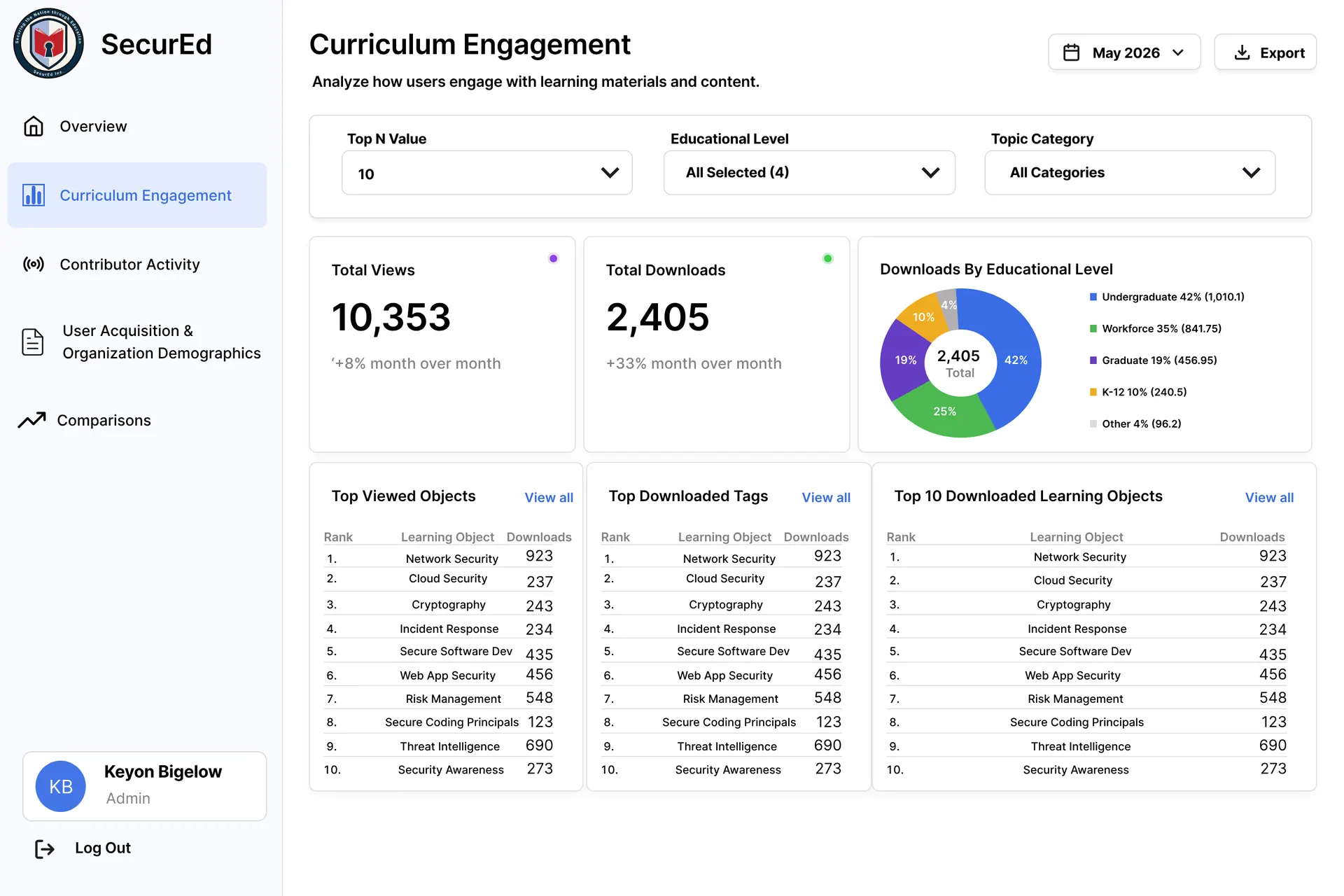Viewport: 1344px width, 896px height.
Task: Click the KB avatar circle
Action: tap(61, 786)
